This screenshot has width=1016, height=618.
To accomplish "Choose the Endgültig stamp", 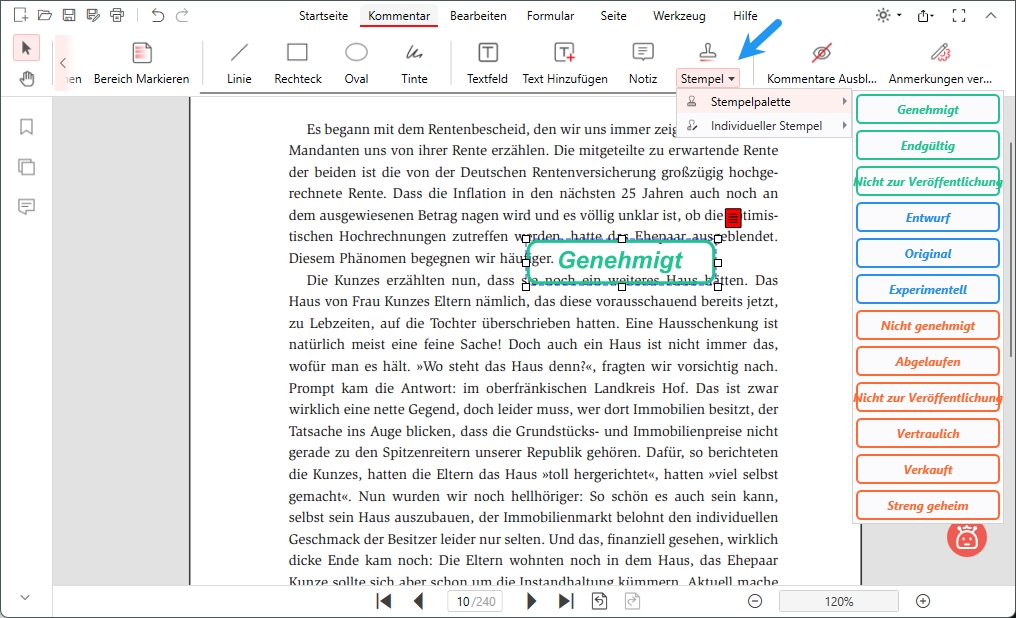I will click(x=928, y=146).
